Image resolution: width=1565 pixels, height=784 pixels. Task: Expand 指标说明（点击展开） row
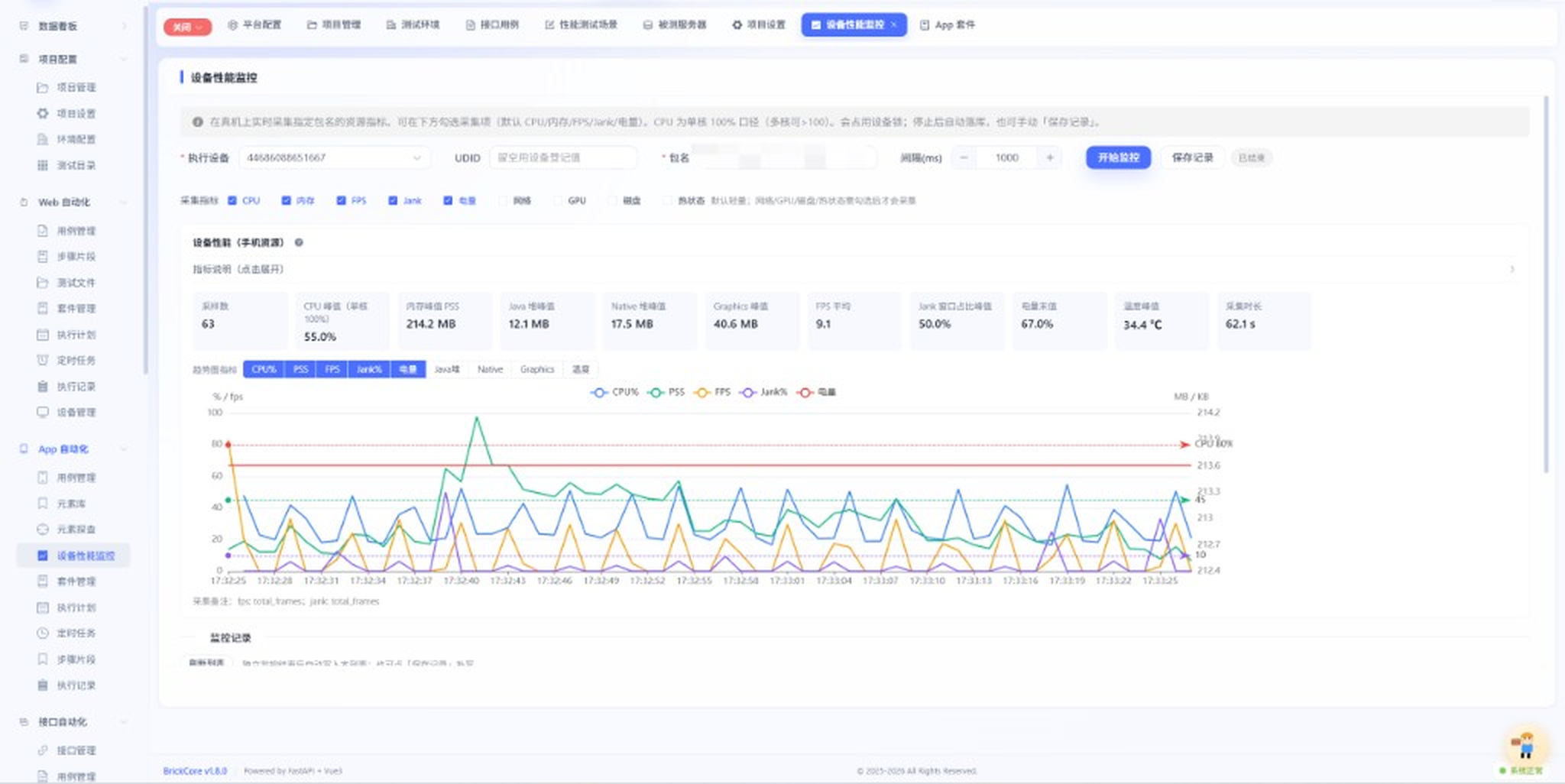pyautogui.click(x=854, y=270)
